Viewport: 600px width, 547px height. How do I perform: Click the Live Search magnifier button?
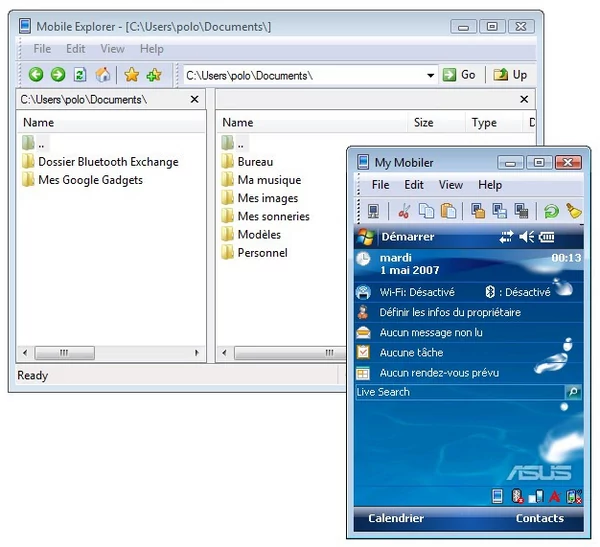573,392
